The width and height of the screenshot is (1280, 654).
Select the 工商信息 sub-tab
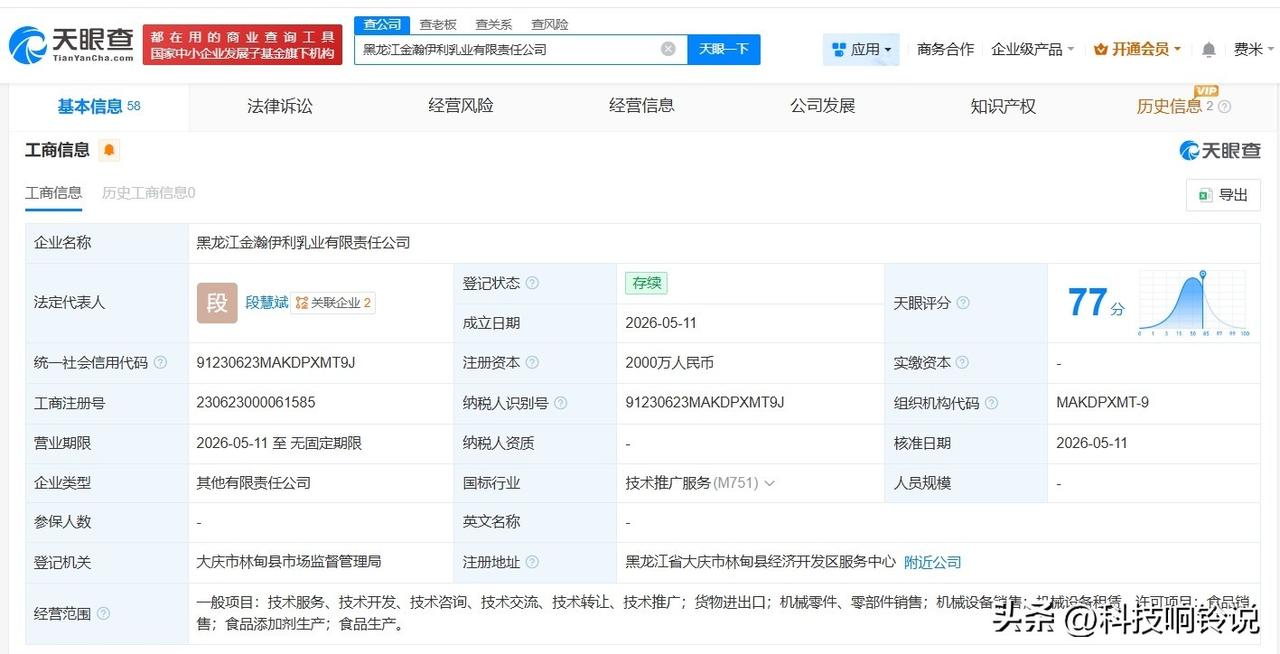pyautogui.click(x=54, y=193)
